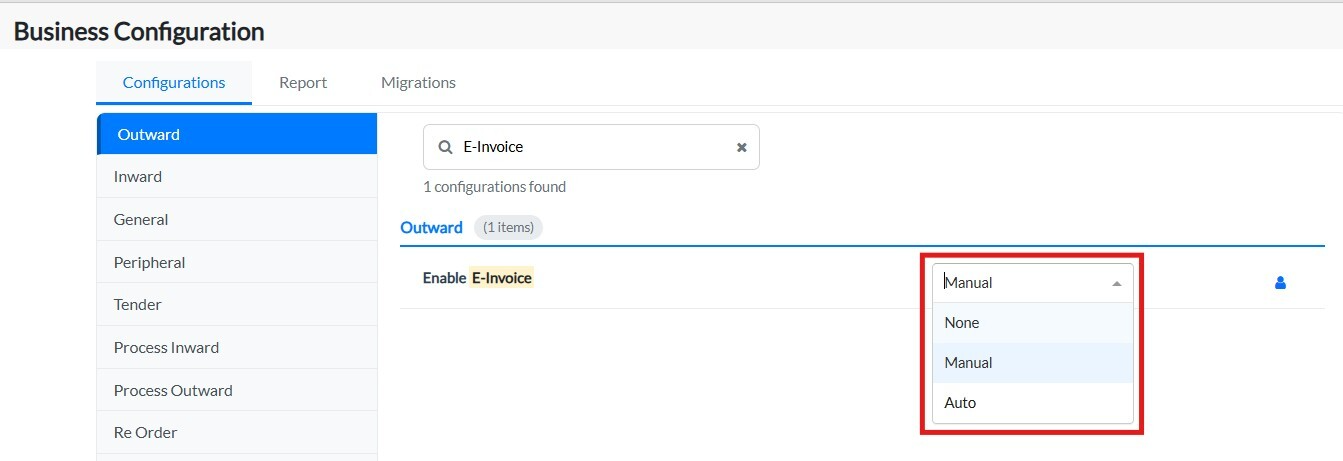
Task: Open Process Outward category
Action: 173,391
